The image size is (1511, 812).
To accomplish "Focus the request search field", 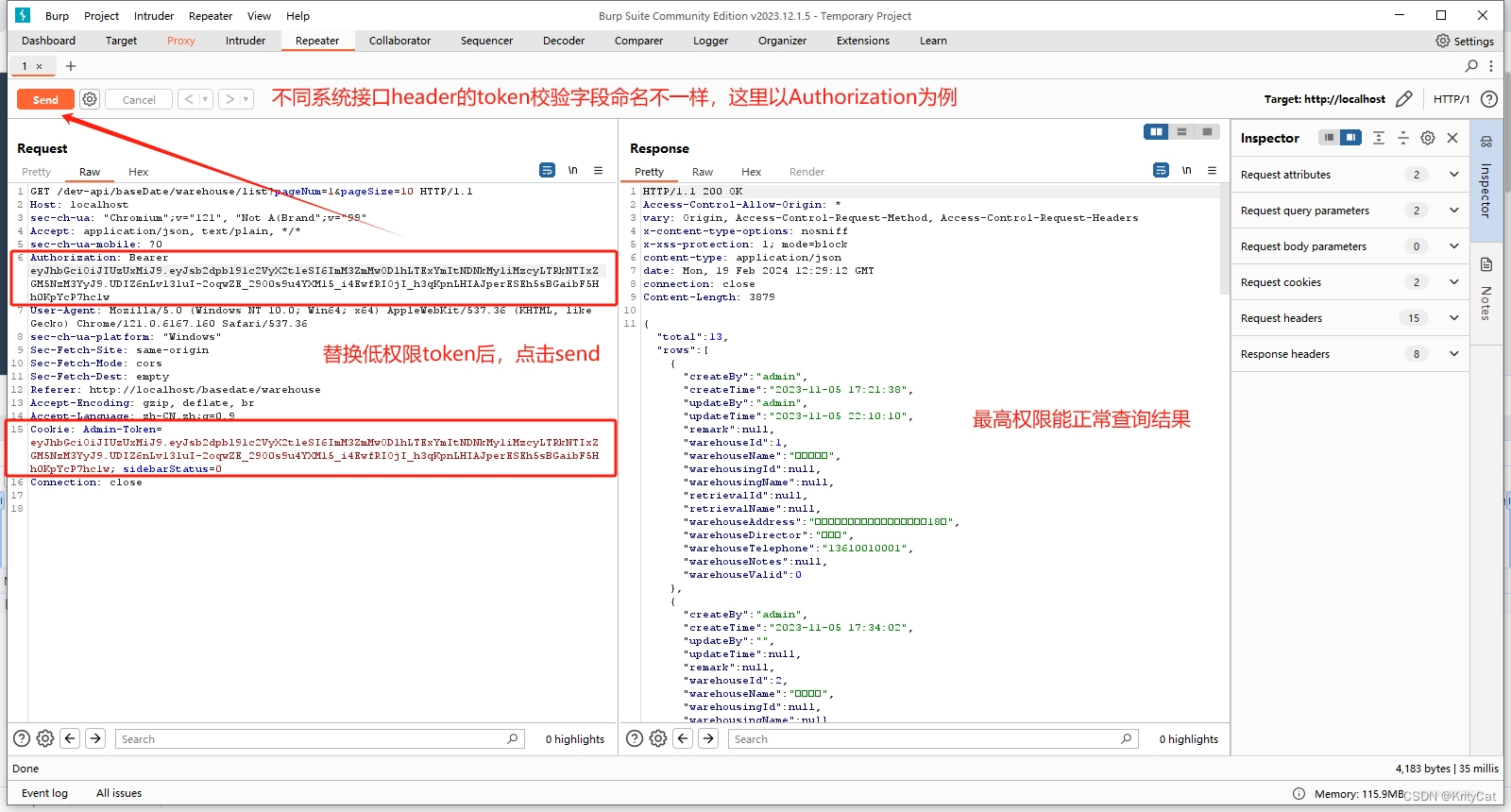I will click(x=319, y=738).
